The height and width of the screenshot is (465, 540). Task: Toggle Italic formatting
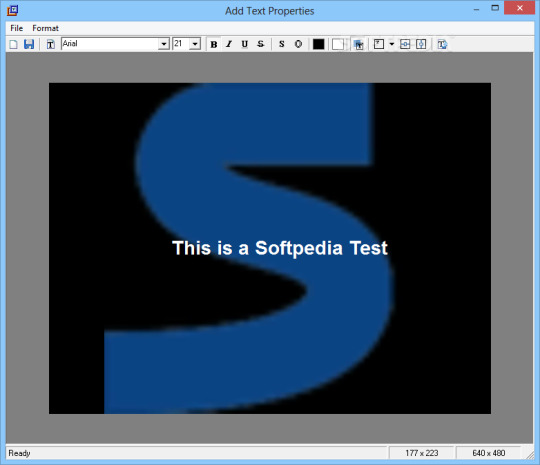(229, 44)
